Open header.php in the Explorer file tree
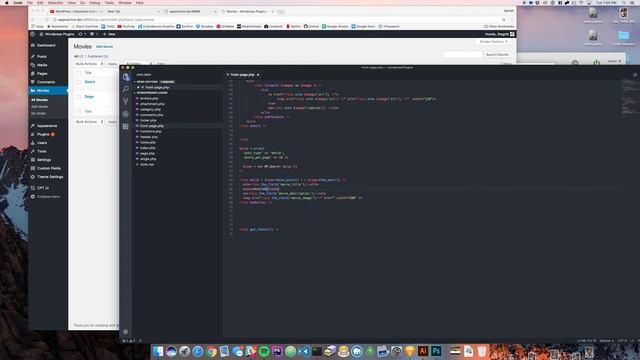Viewport: 640px width, 360px height. pyautogui.click(x=149, y=137)
